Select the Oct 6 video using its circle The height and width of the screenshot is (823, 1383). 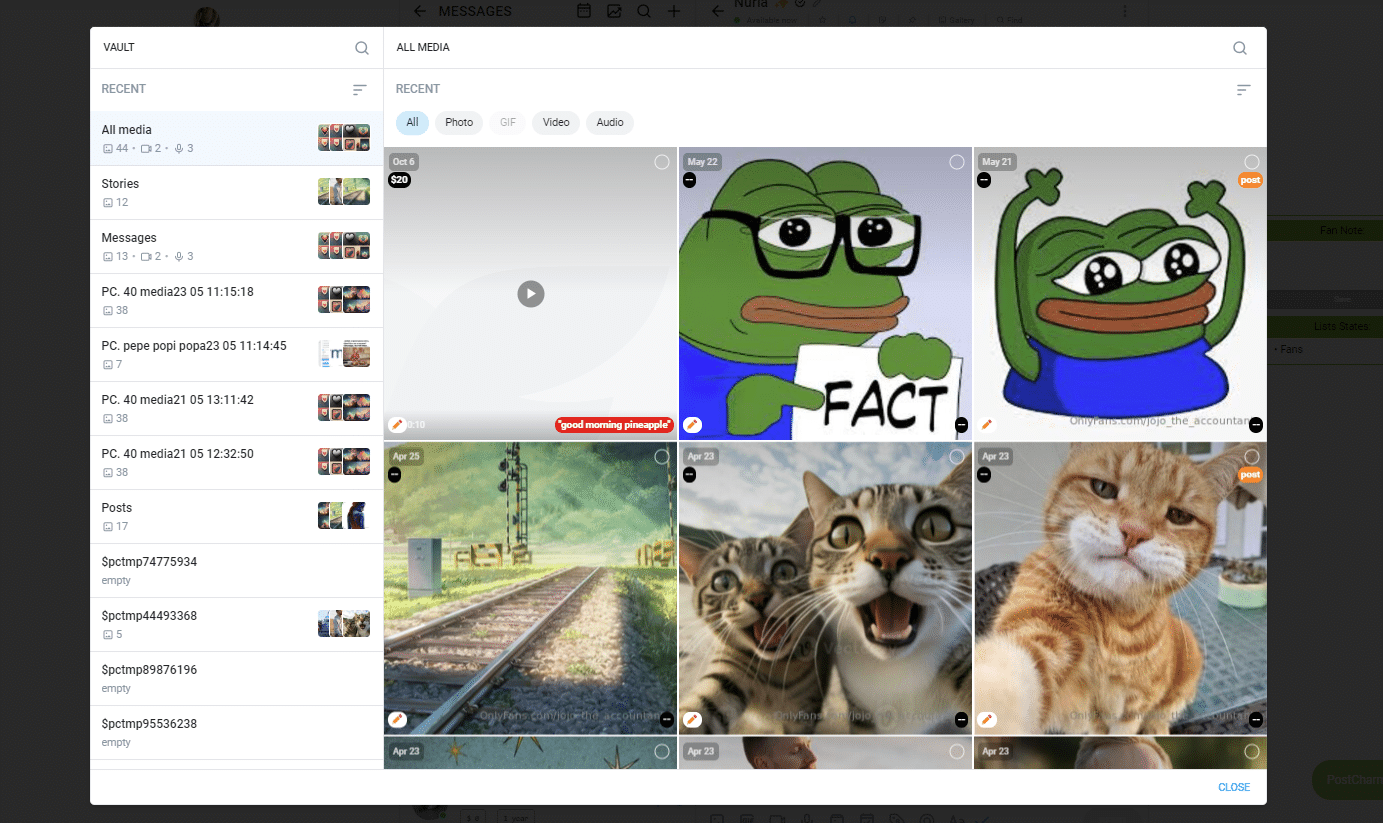[662, 162]
